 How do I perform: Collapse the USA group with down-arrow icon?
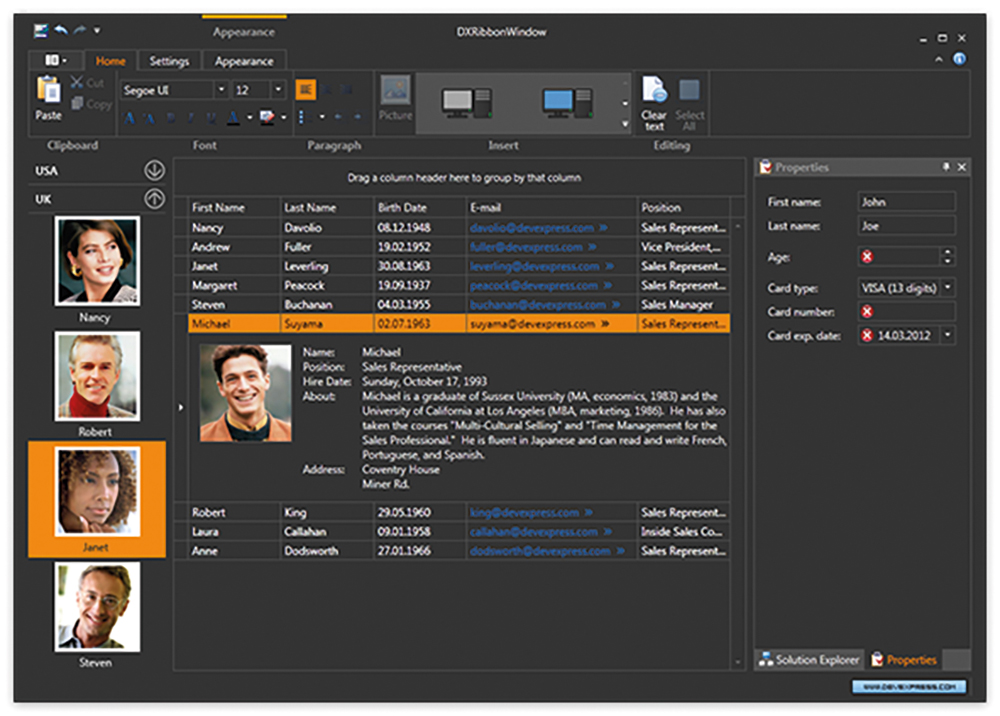[x=153, y=171]
